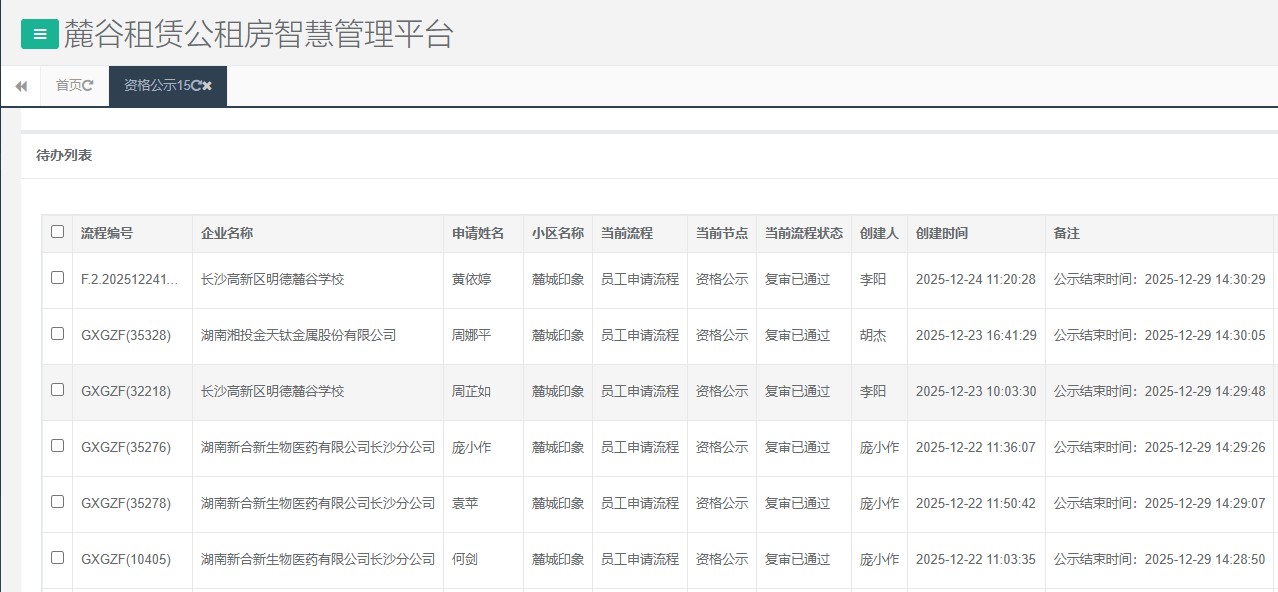Select the checkbox for GXGZF(35328) row
The height and width of the screenshot is (592, 1278).
[57, 334]
